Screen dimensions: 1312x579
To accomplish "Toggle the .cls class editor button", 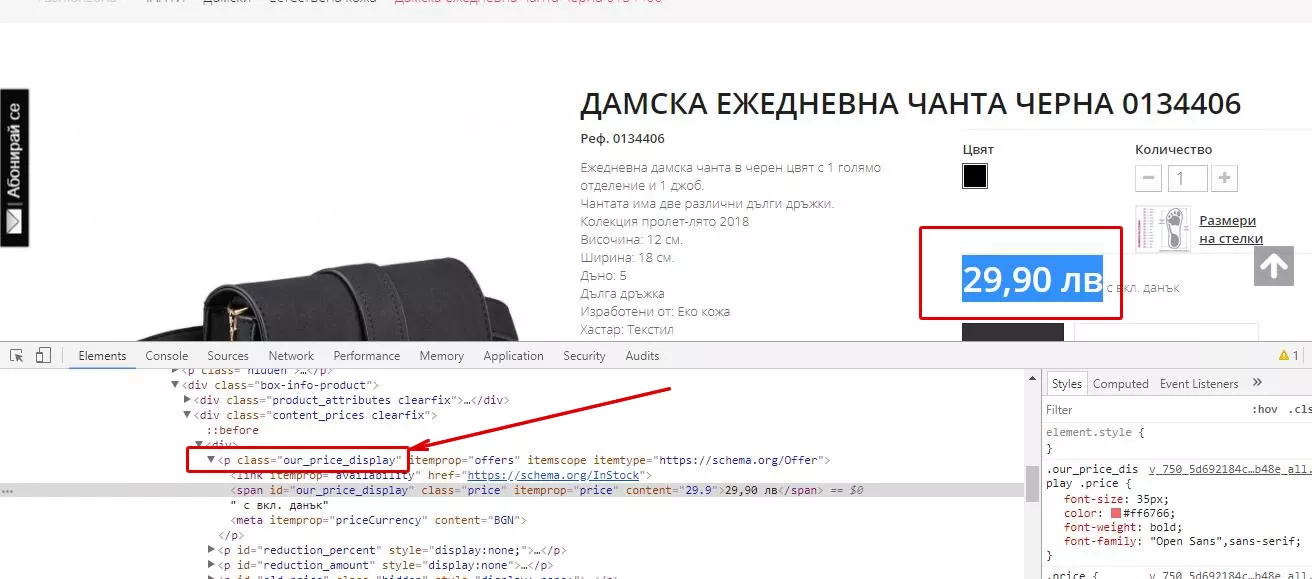I will pos(1300,409).
